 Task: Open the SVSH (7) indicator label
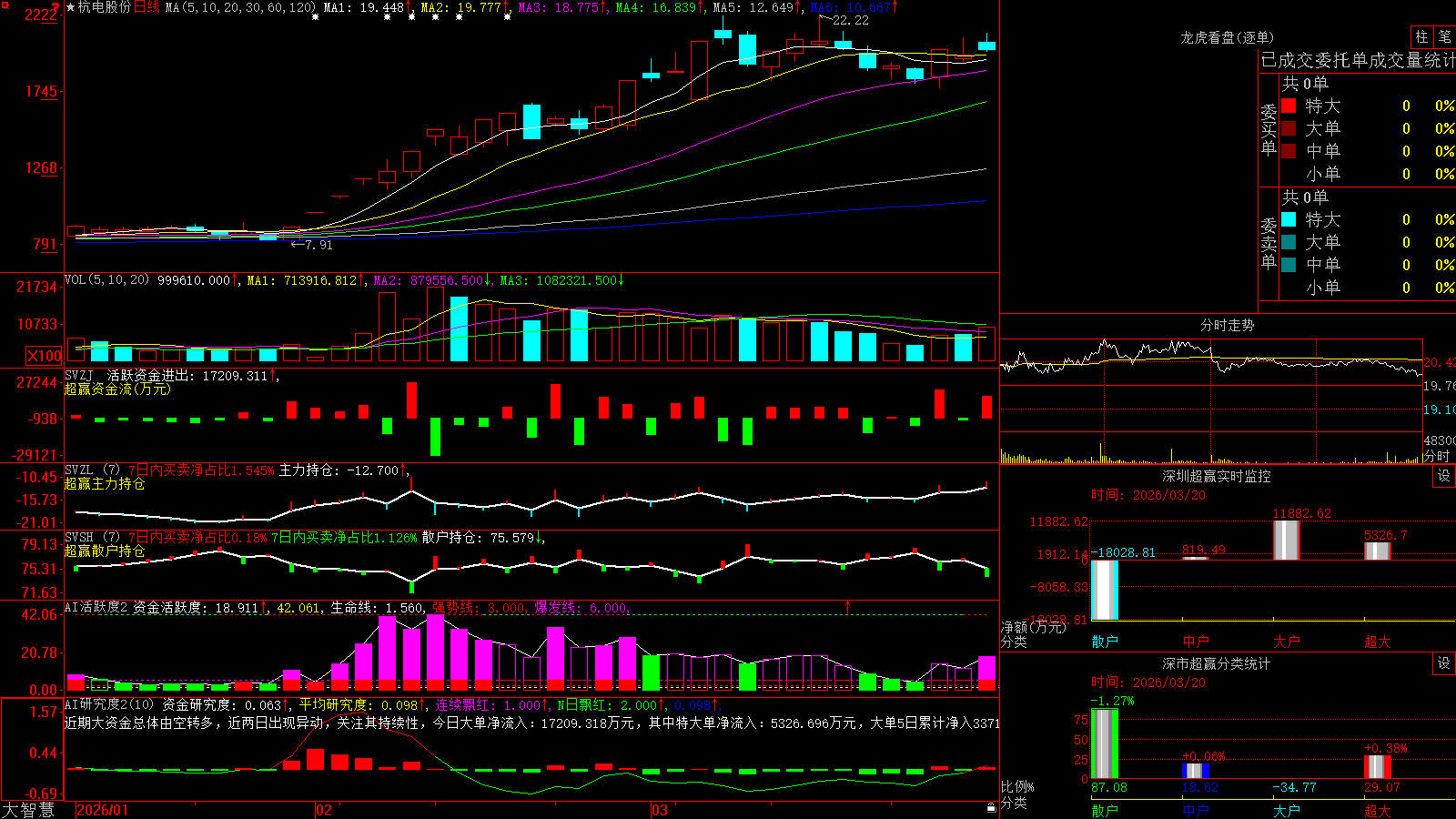coord(92,538)
